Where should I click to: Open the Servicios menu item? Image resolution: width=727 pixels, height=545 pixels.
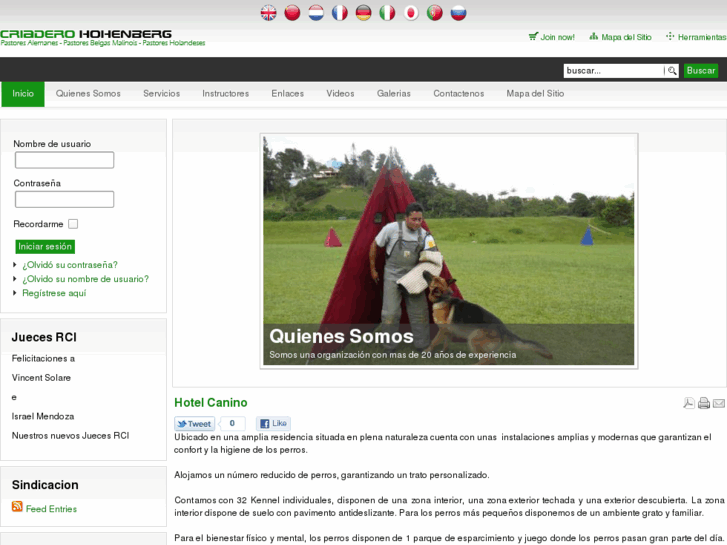pos(161,94)
